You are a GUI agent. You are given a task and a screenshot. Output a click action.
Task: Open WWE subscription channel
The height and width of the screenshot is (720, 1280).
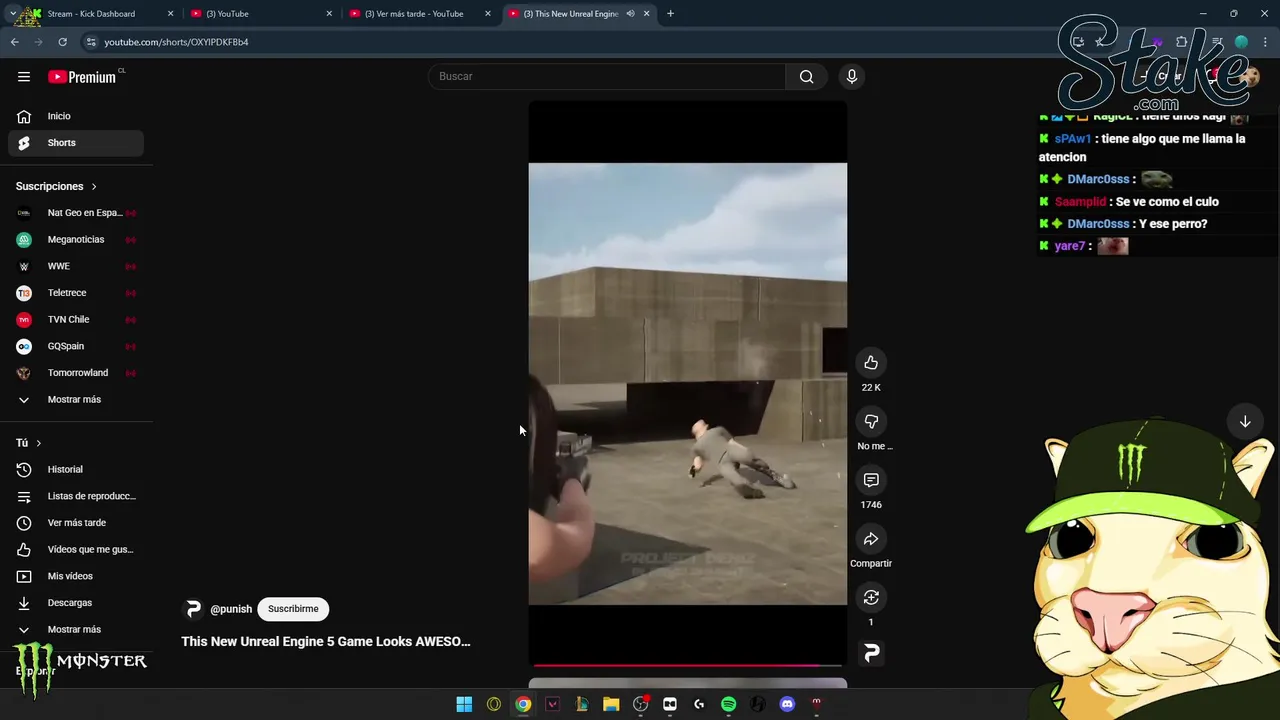tap(76, 266)
